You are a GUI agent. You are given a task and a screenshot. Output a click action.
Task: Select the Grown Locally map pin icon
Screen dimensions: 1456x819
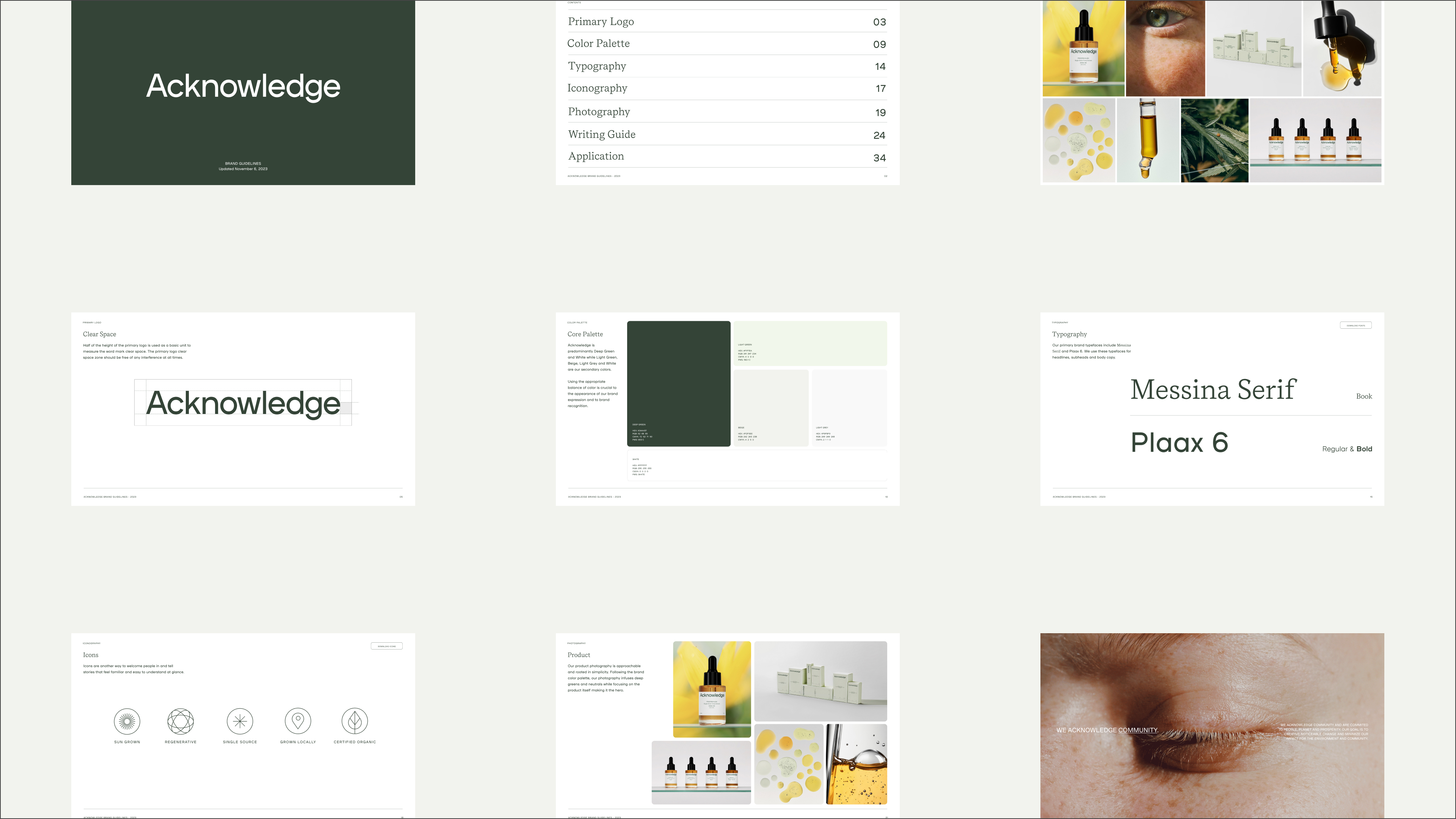point(298,721)
